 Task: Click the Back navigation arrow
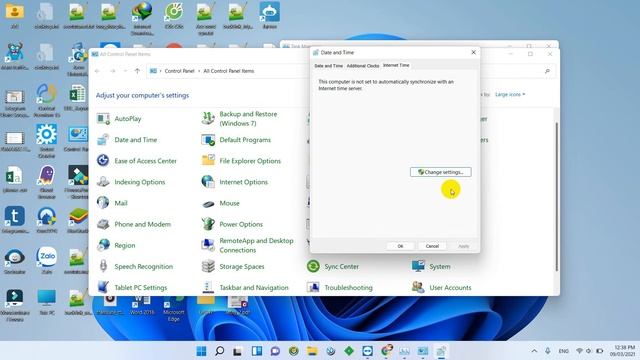coord(97,71)
